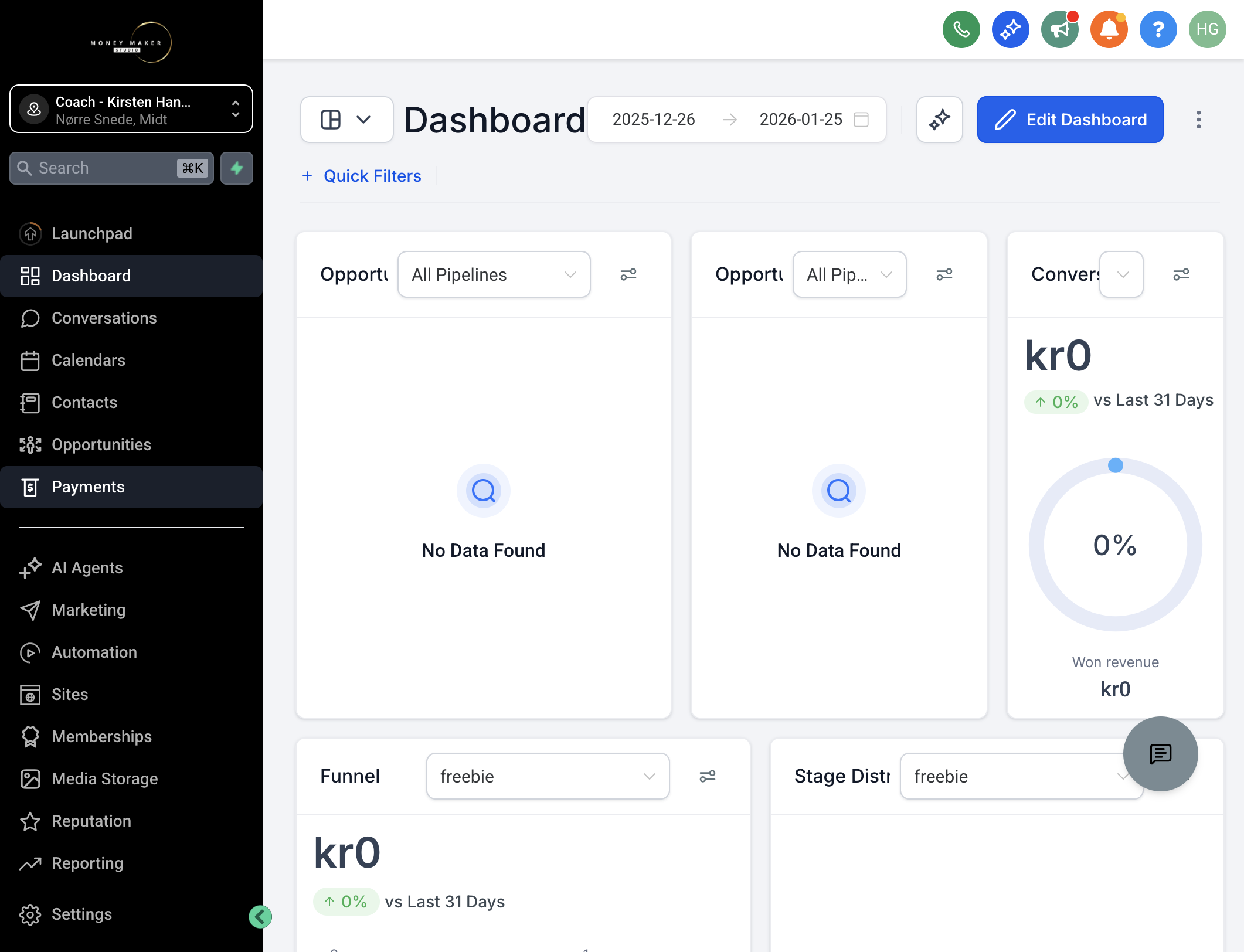Open the megaphone announcements icon
Image resolution: width=1244 pixels, height=952 pixels.
(x=1059, y=29)
